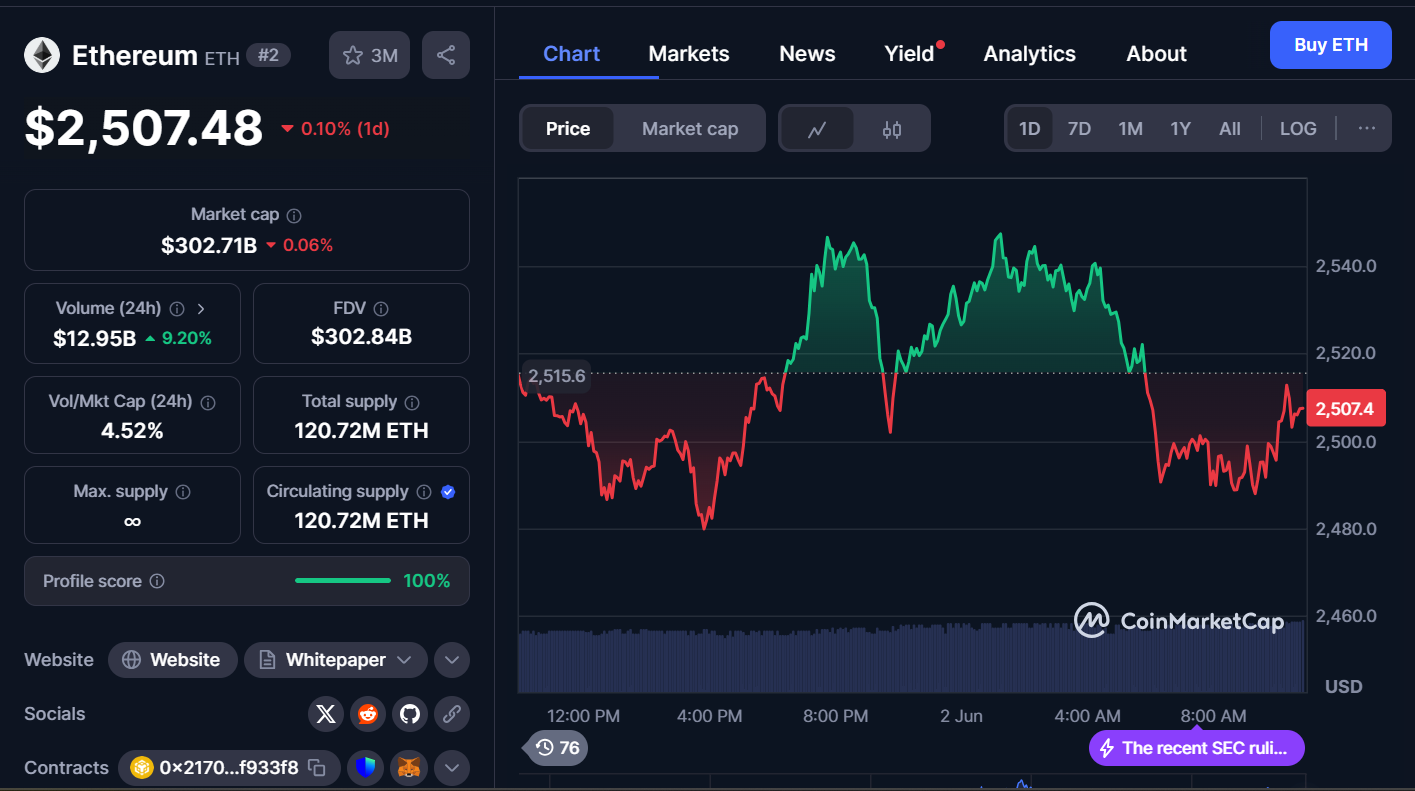The image size is (1415, 791).
Task: Copy the contract address 0x2170...f933f8
Action: [317, 768]
